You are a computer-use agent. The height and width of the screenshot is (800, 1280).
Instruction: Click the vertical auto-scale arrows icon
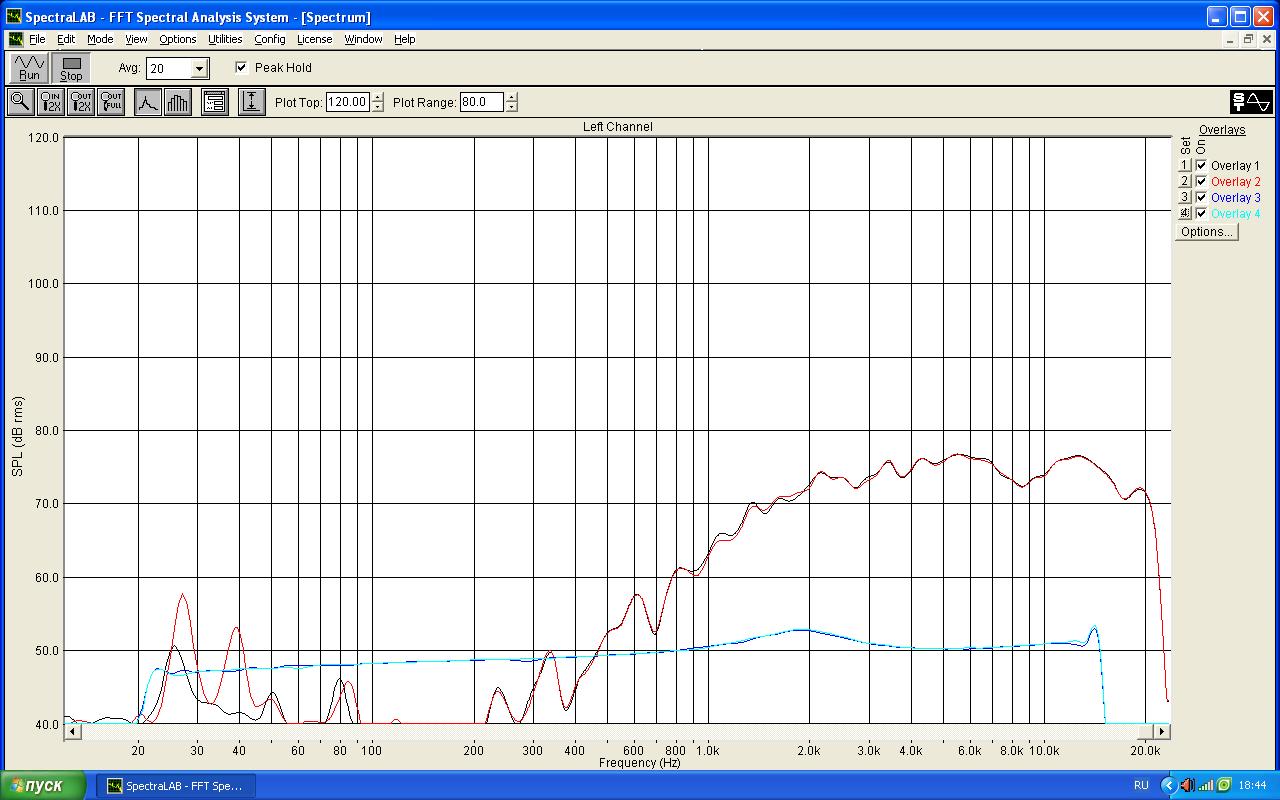(x=251, y=102)
